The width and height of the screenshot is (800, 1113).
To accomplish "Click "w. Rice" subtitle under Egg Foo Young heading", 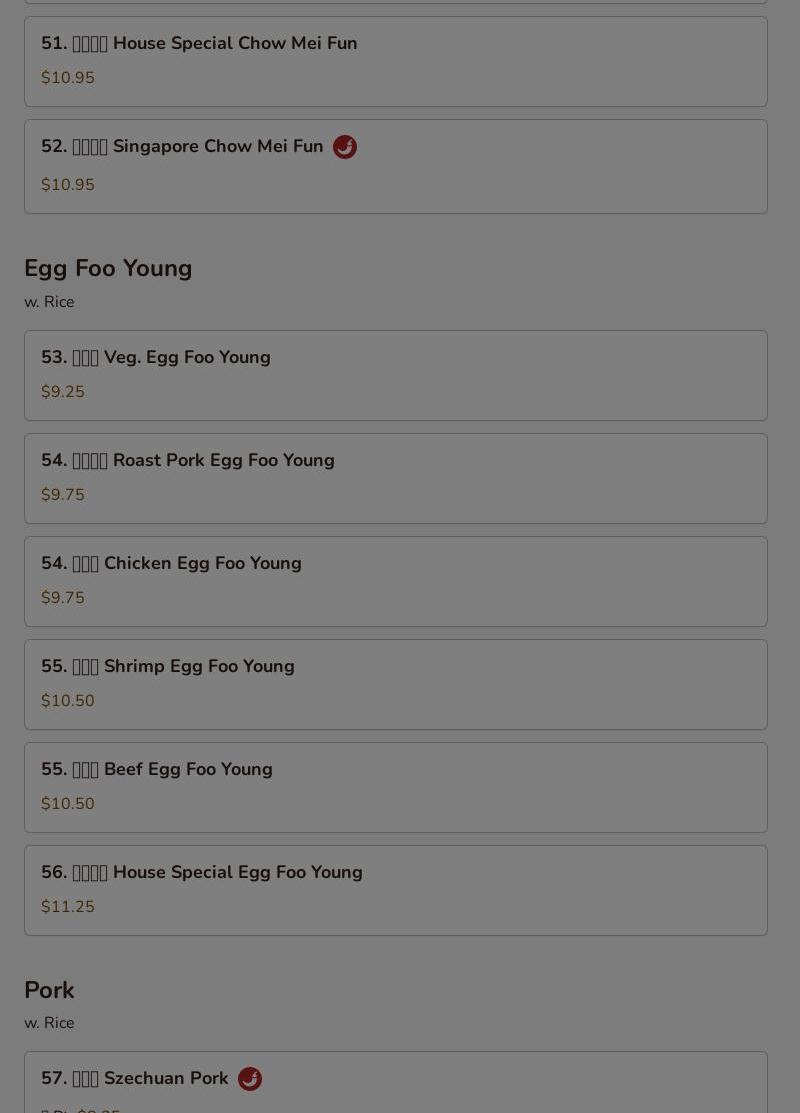I will tap(49, 302).
